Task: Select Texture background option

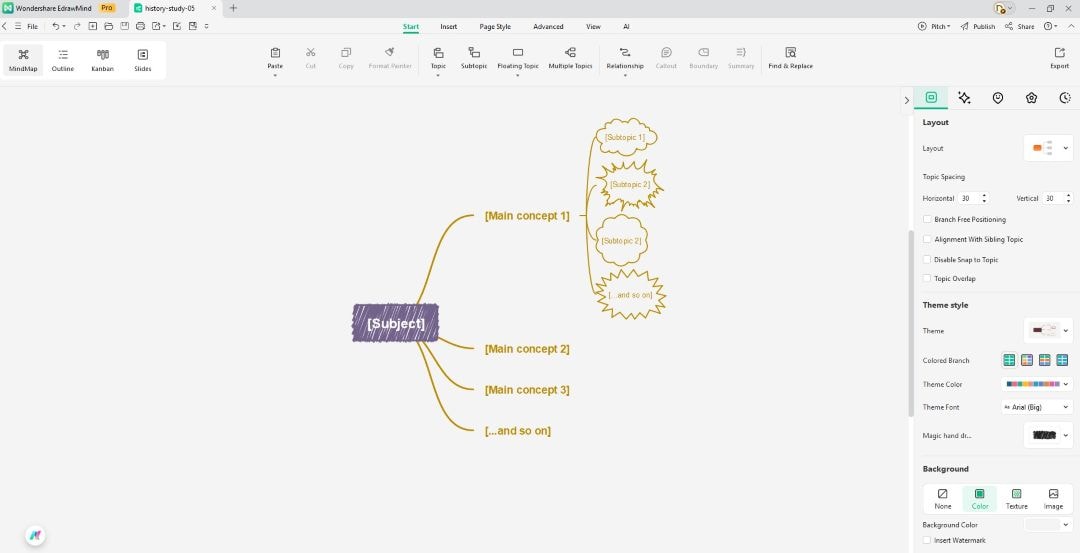Action: pos(1017,499)
